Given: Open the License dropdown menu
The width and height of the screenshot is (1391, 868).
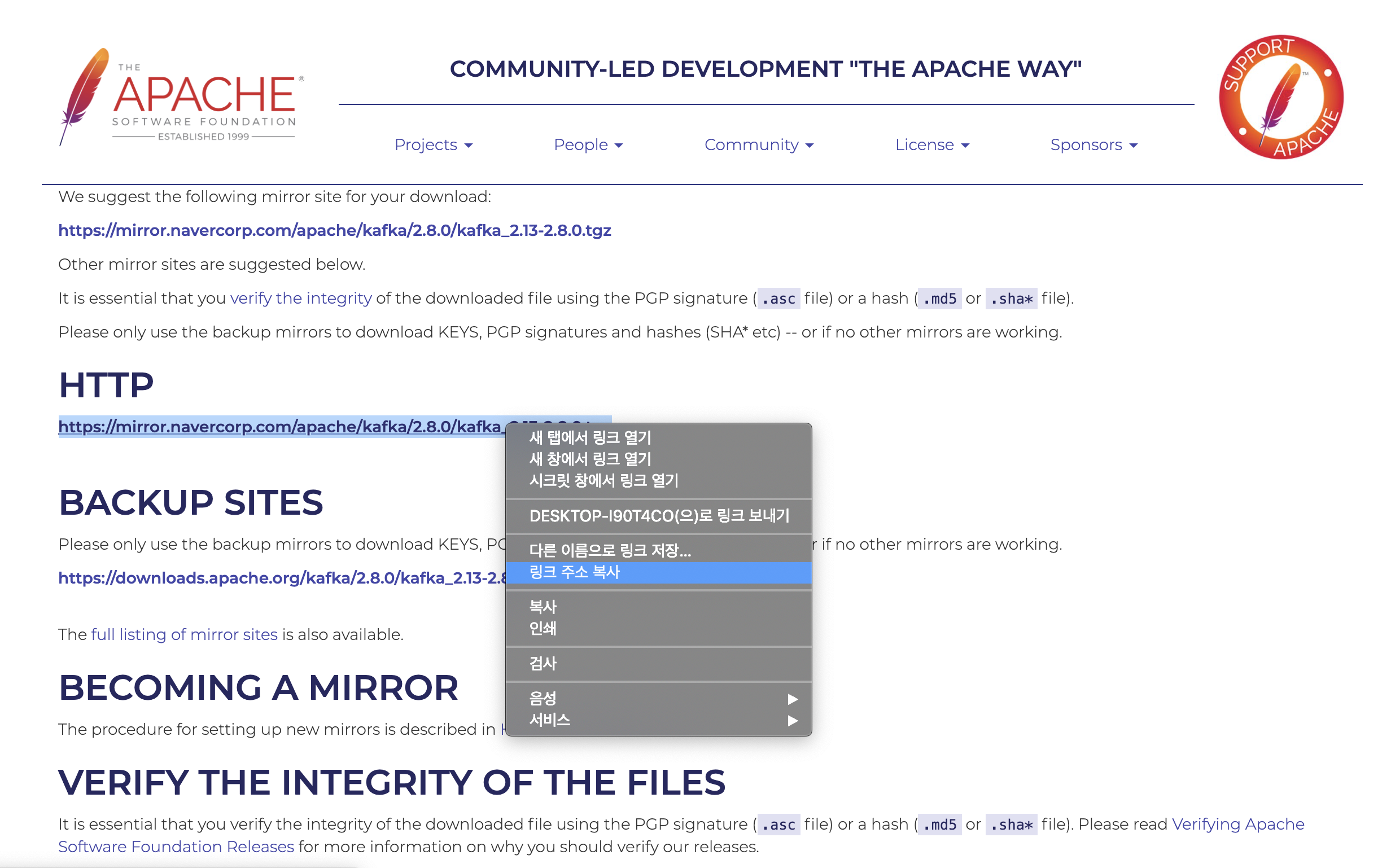Looking at the screenshot, I should 931,144.
